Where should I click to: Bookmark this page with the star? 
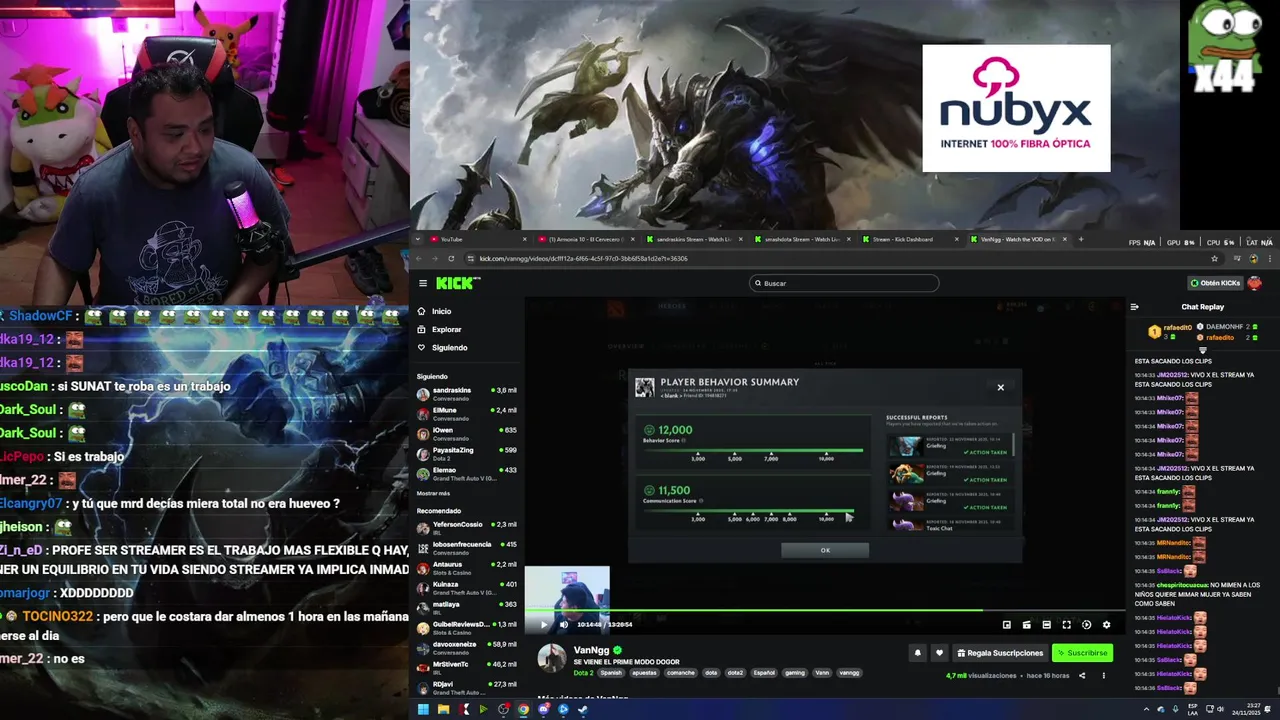1214,259
